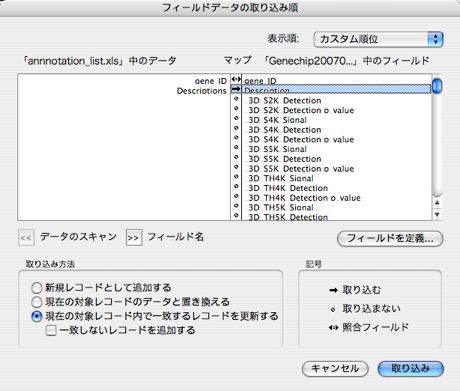
Task: Toggle the import dot for 3D S5K Detection
Action: point(236,157)
